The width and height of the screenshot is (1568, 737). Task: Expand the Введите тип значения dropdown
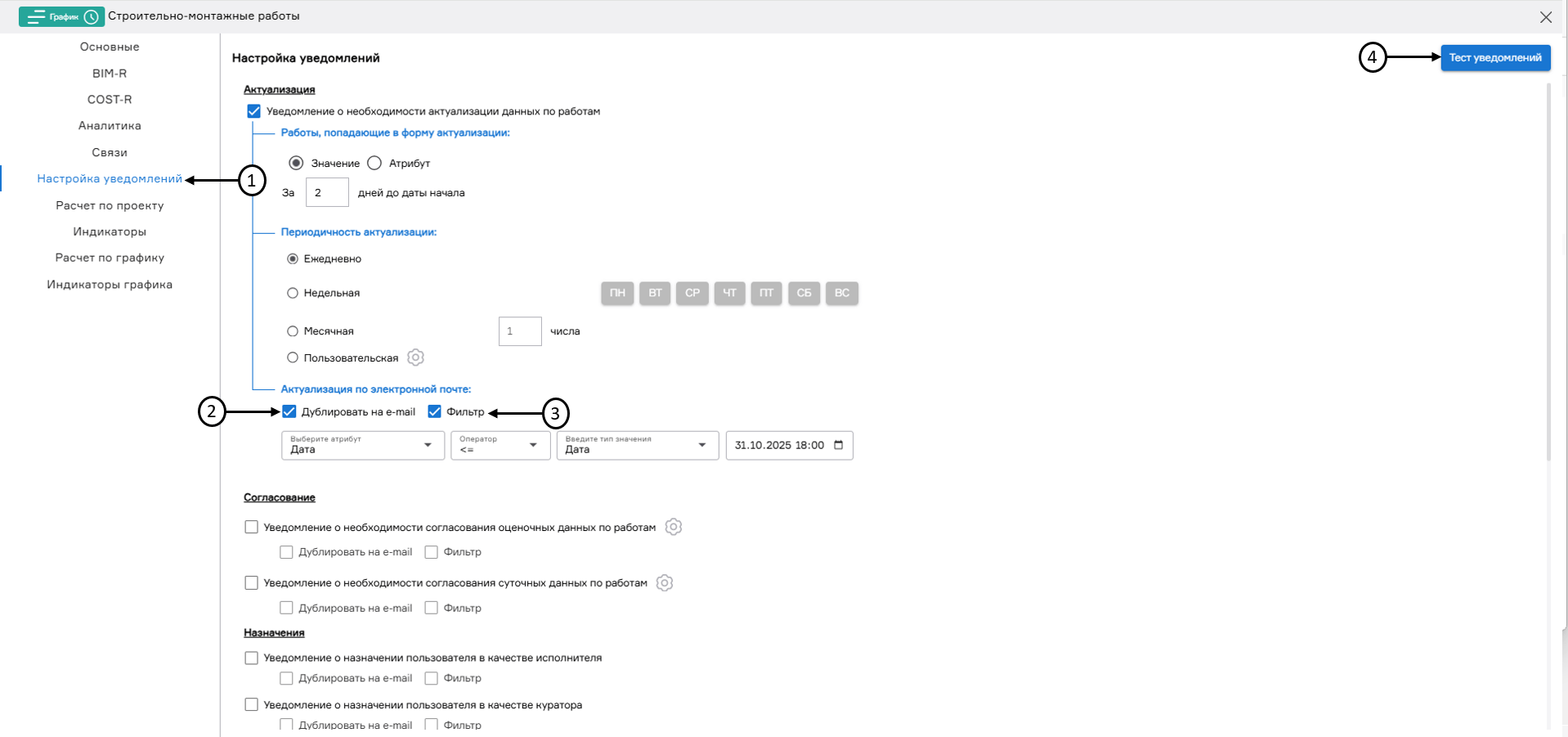(701, 445)
